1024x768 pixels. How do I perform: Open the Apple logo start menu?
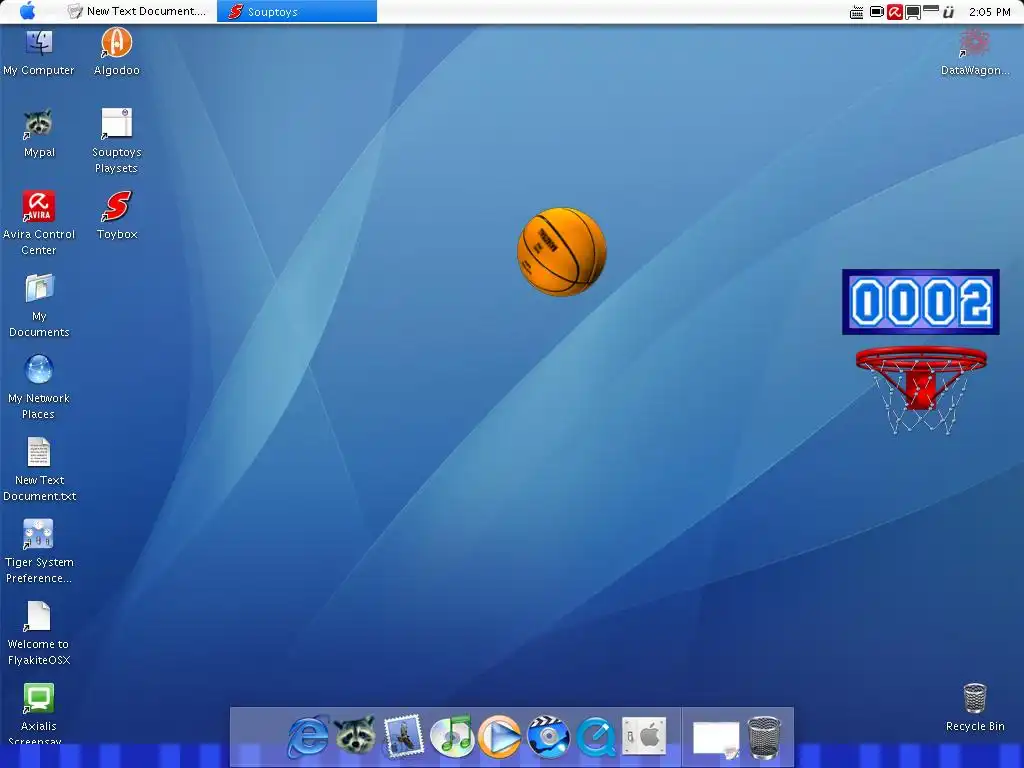coord(27,11)
